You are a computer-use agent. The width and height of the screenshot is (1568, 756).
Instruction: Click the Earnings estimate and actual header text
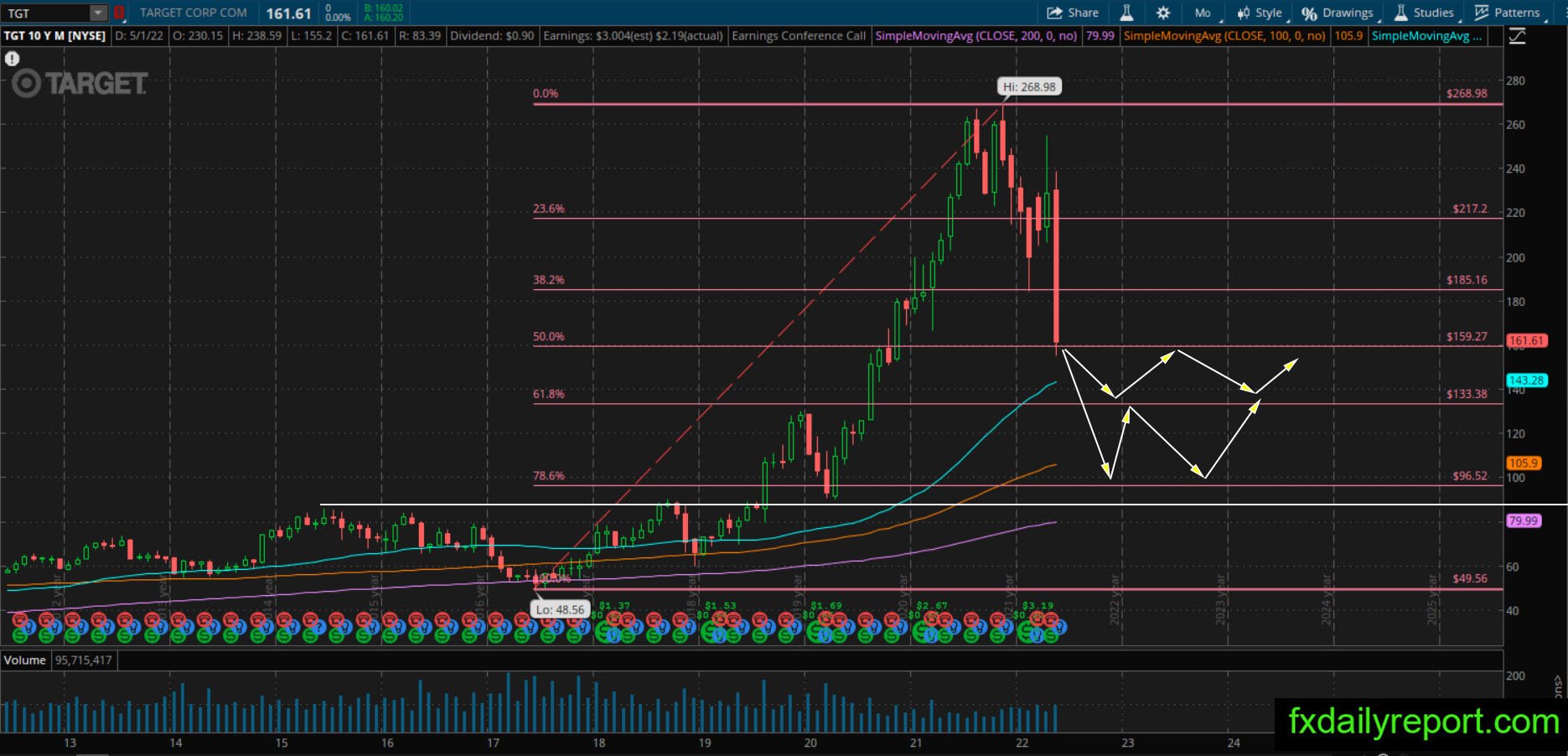tap(633, 36)
